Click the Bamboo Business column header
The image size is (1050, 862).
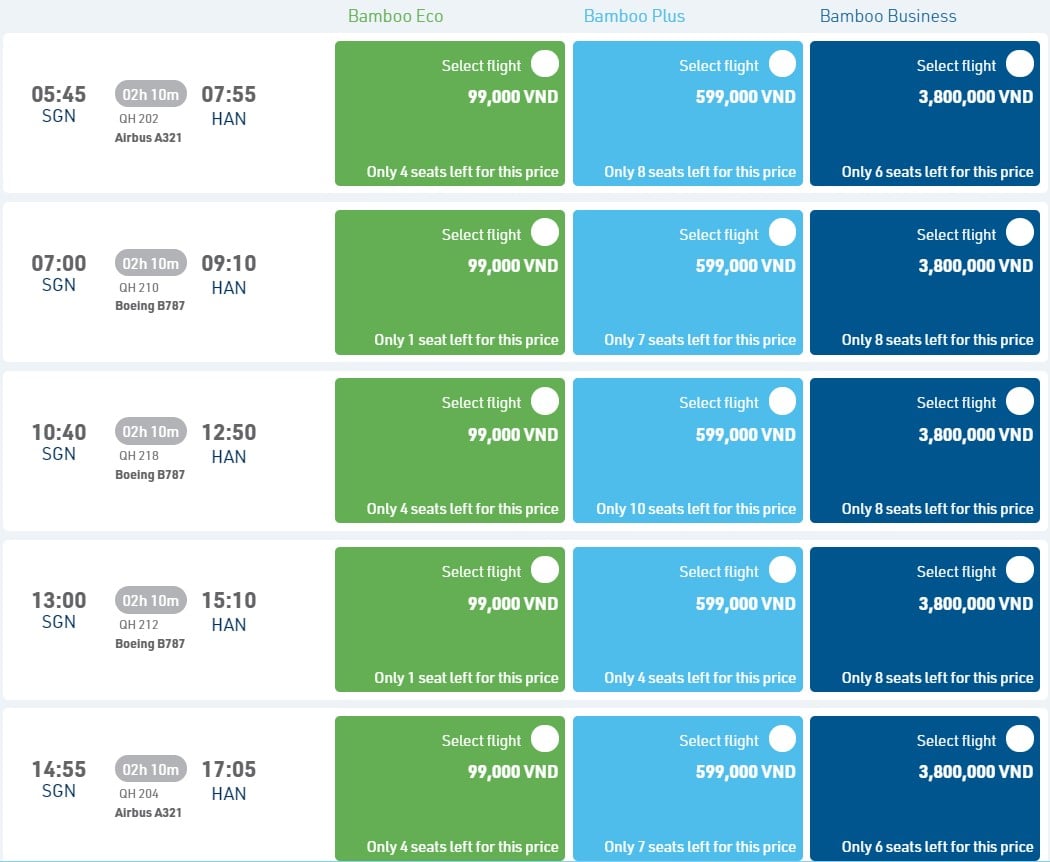tap(888, 16)
